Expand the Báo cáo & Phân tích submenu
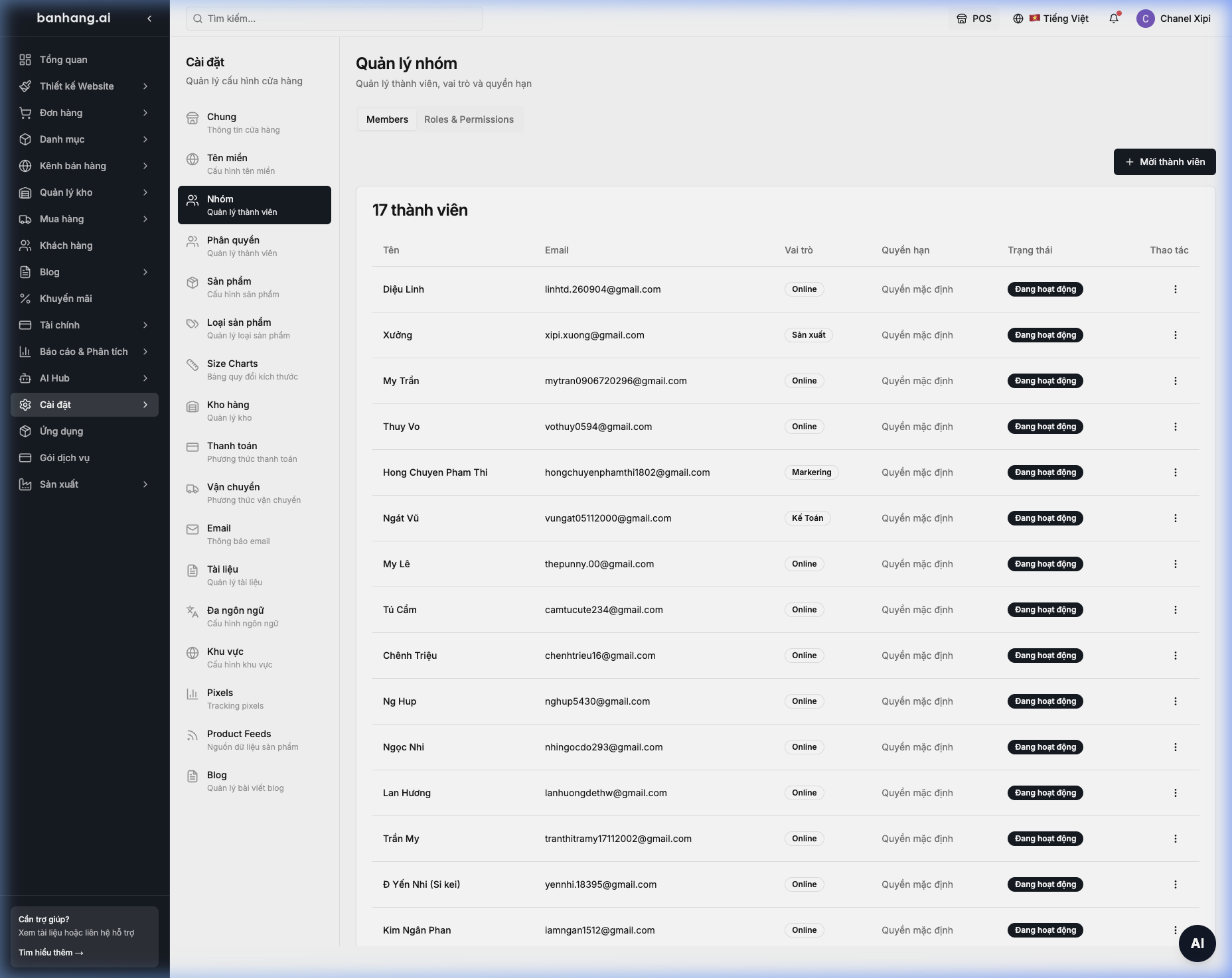This screenshot has width=1232, height=978. tap(145, 352)
